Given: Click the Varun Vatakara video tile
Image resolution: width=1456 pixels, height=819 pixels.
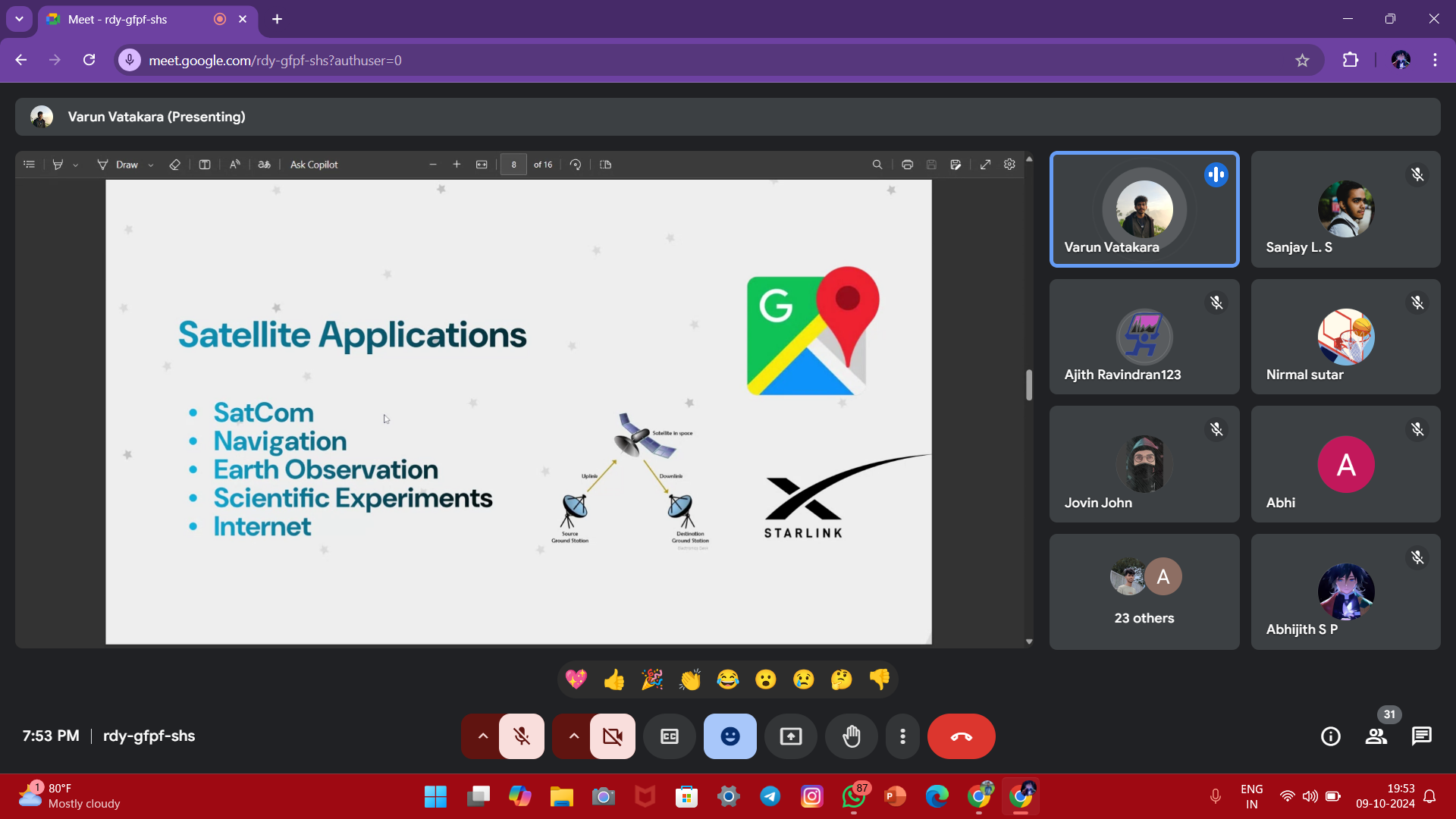Looking at the screenshot, I should tap(1144, 209).
